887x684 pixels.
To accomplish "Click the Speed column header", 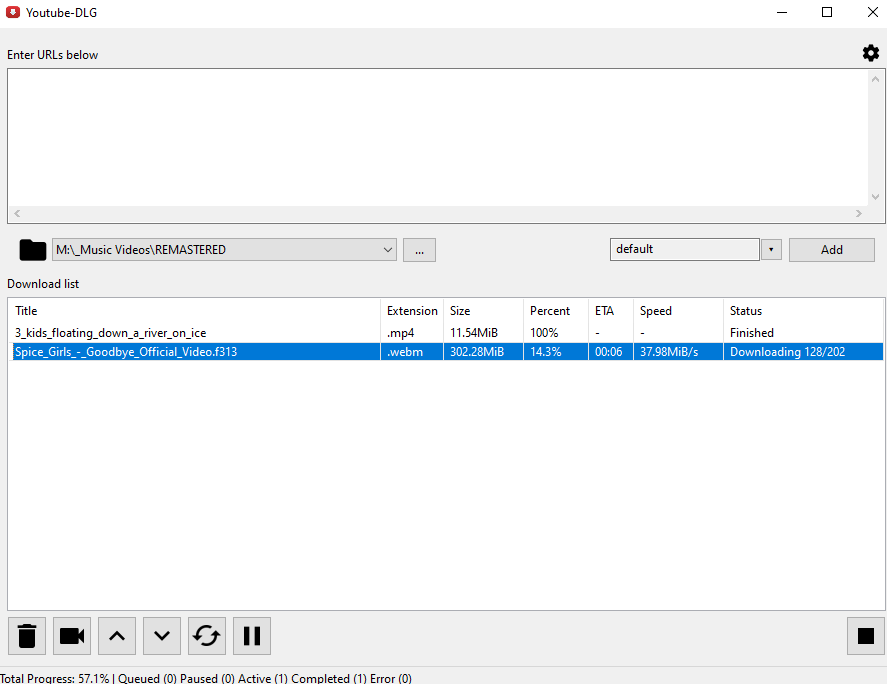I will pyautogui.click(x=678, y=311).
